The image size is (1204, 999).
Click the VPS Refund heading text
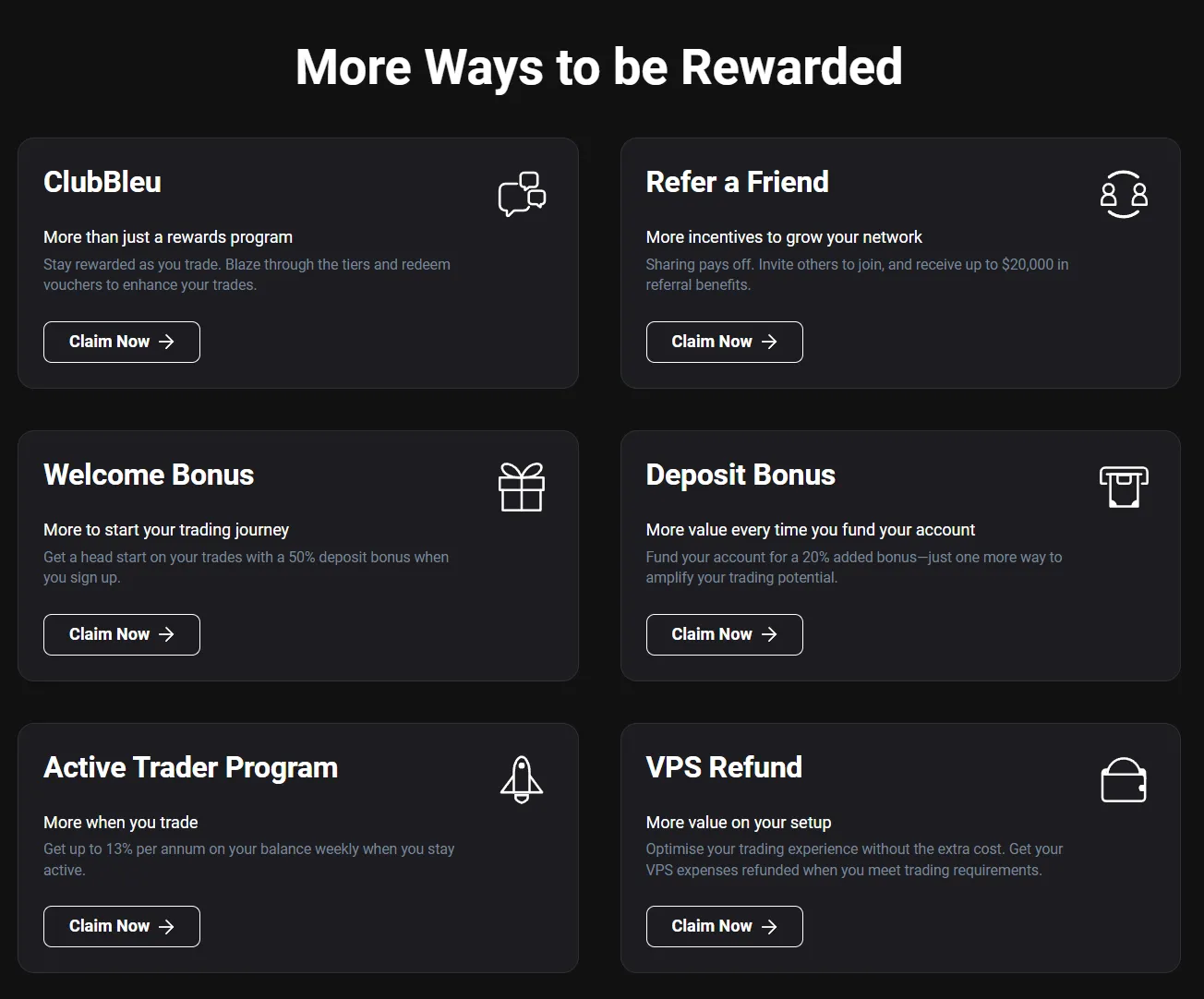[x=724, y=767]
